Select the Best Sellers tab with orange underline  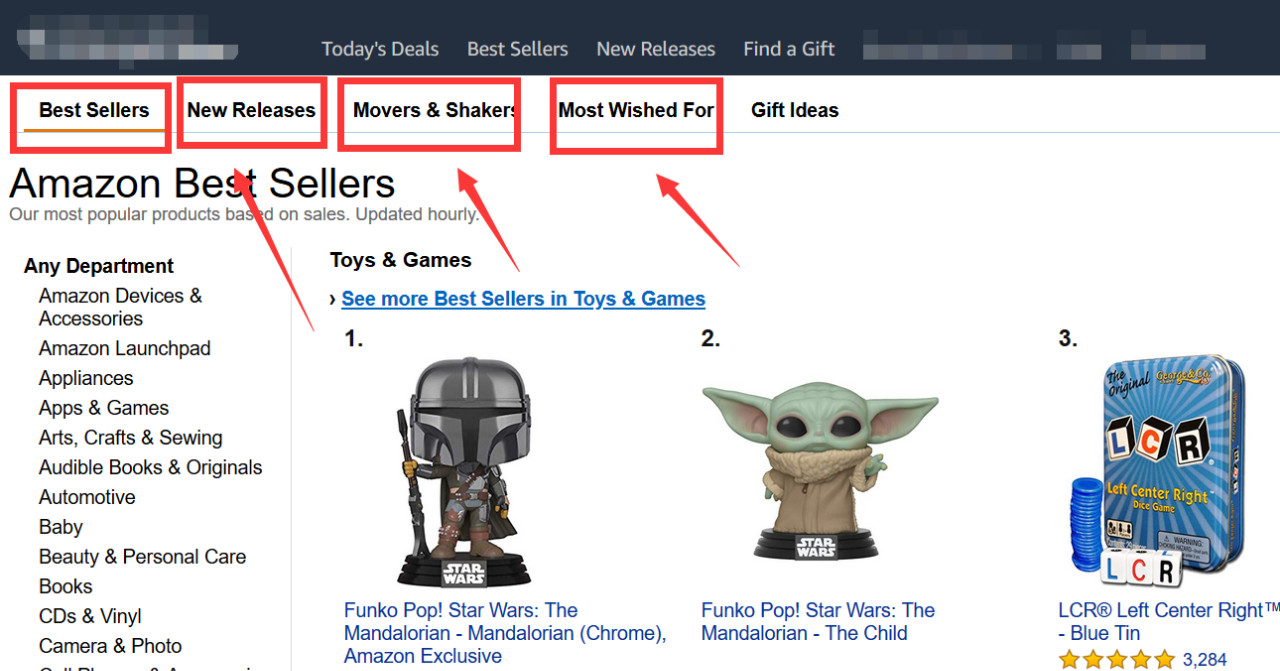(94, 110)
